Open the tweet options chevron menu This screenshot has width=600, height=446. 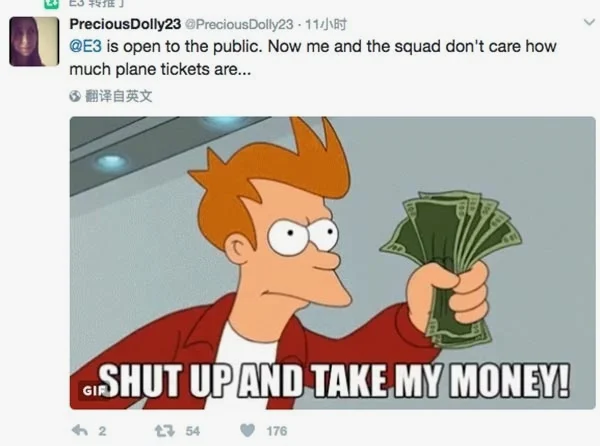pyautogui.click(x=589, y=22)
